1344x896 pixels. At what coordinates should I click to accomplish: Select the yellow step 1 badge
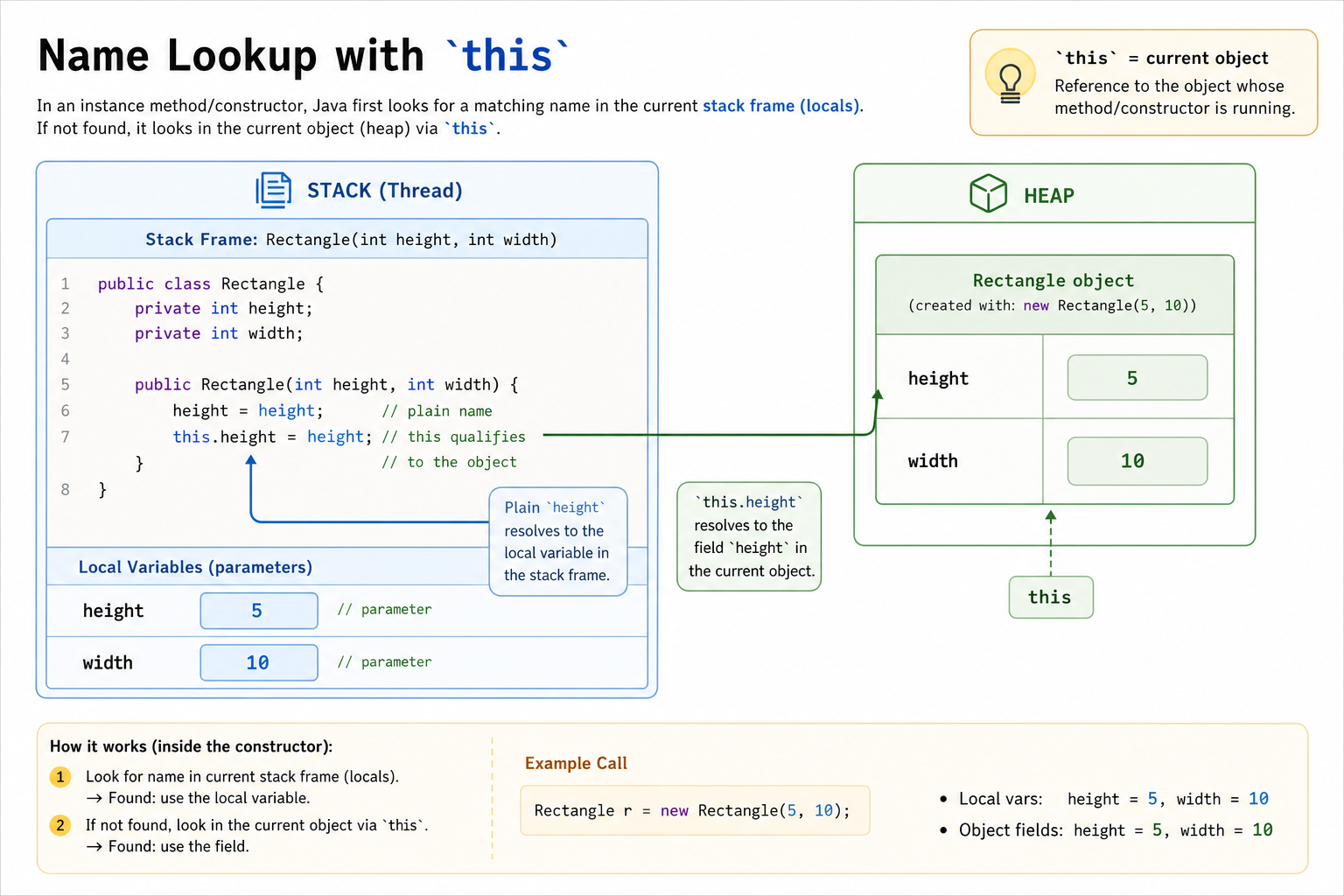[x=60, y=777]
